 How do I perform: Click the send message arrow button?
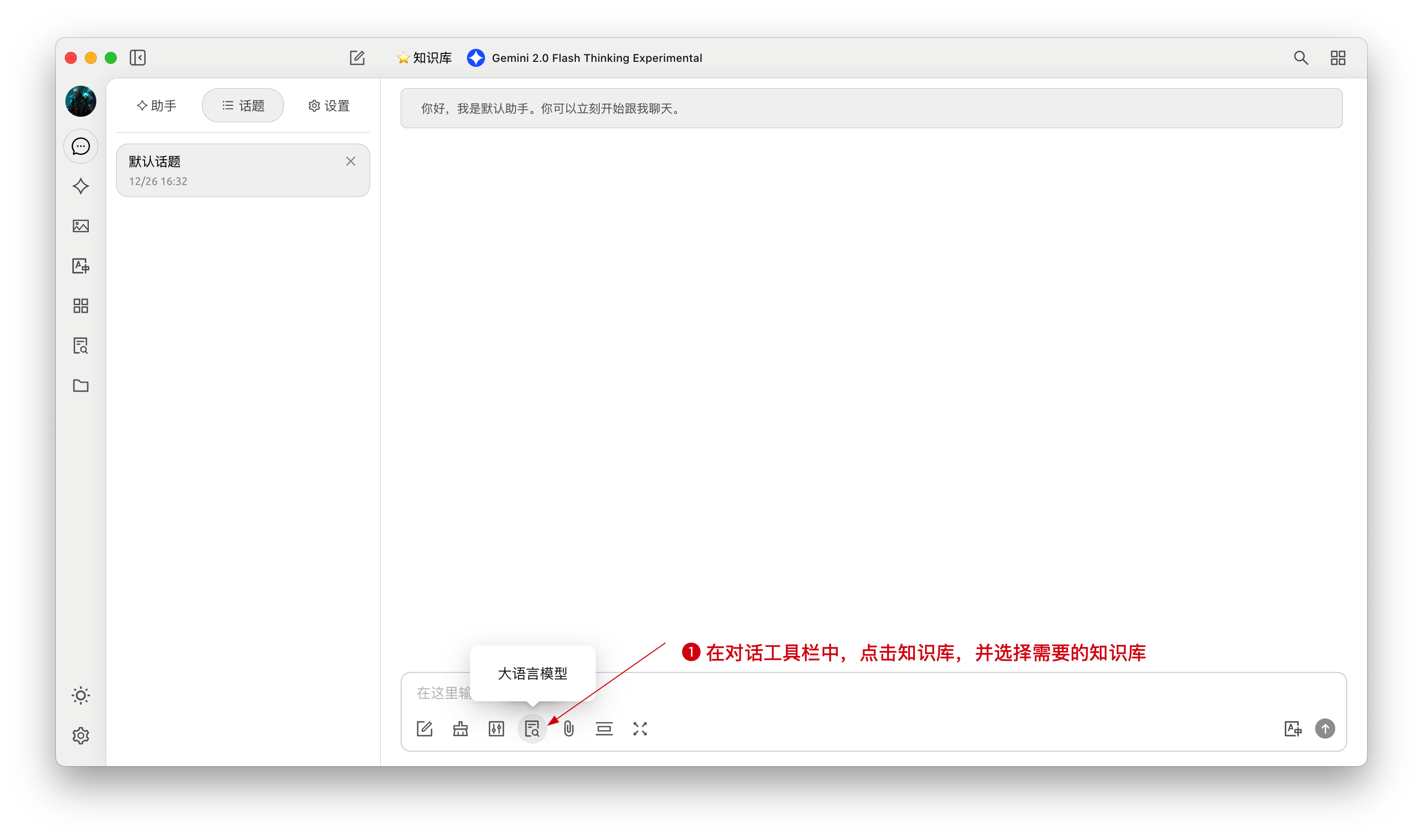pyautogui.click(x=1325, y=728)
